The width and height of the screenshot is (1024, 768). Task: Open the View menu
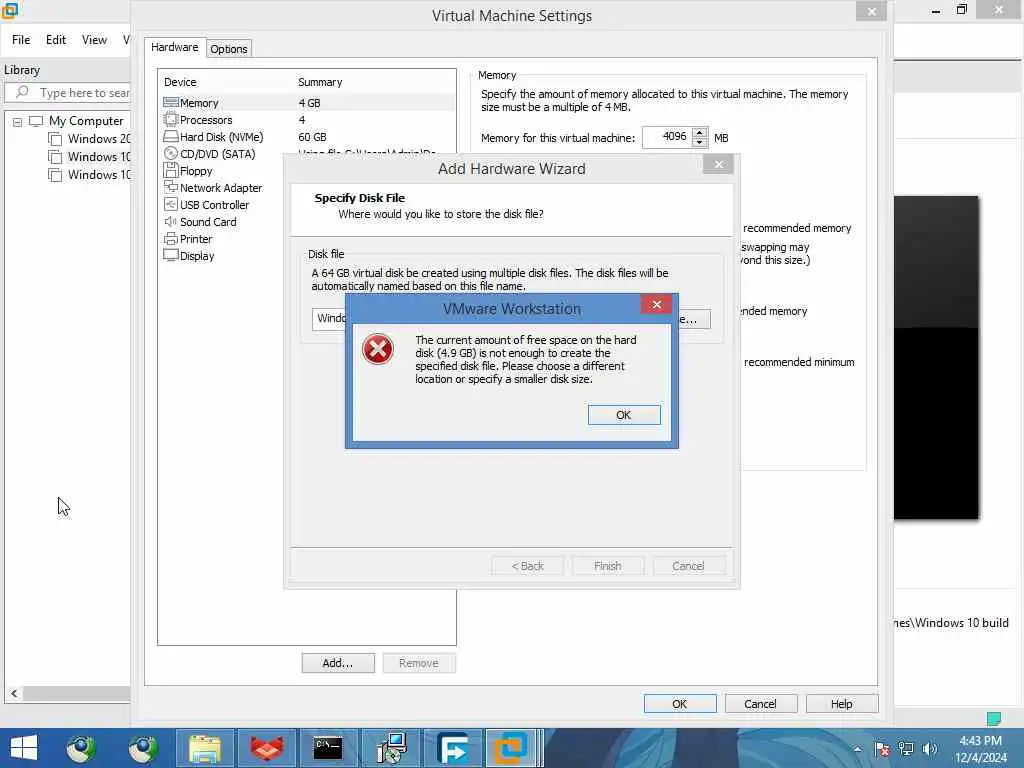(x=94, y=40)
